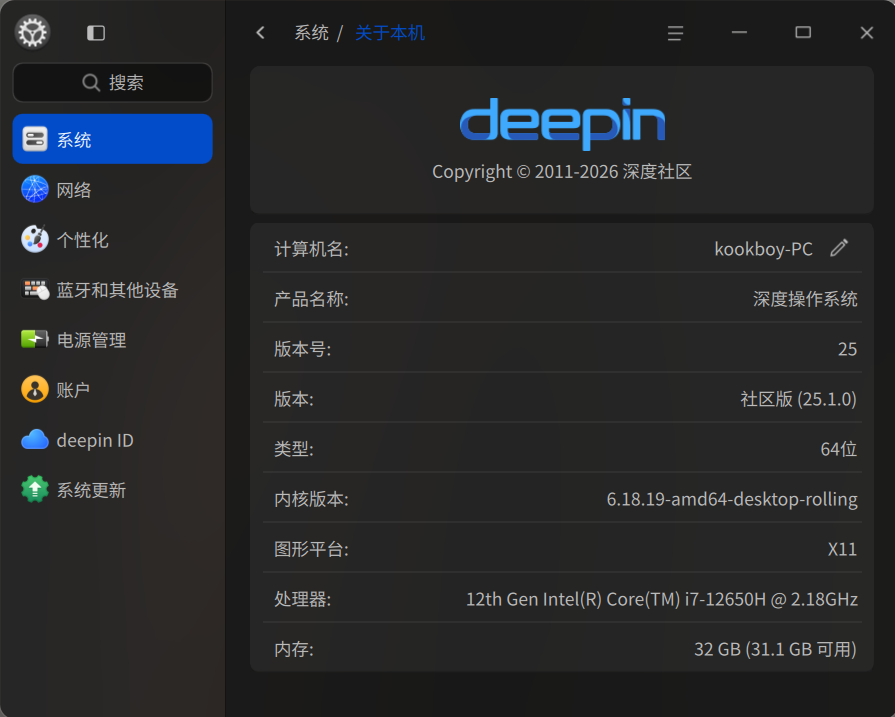Click the computer name kookboy-PC
The width and height of the screenshot is (895, 717).
(x=763, y=249)
